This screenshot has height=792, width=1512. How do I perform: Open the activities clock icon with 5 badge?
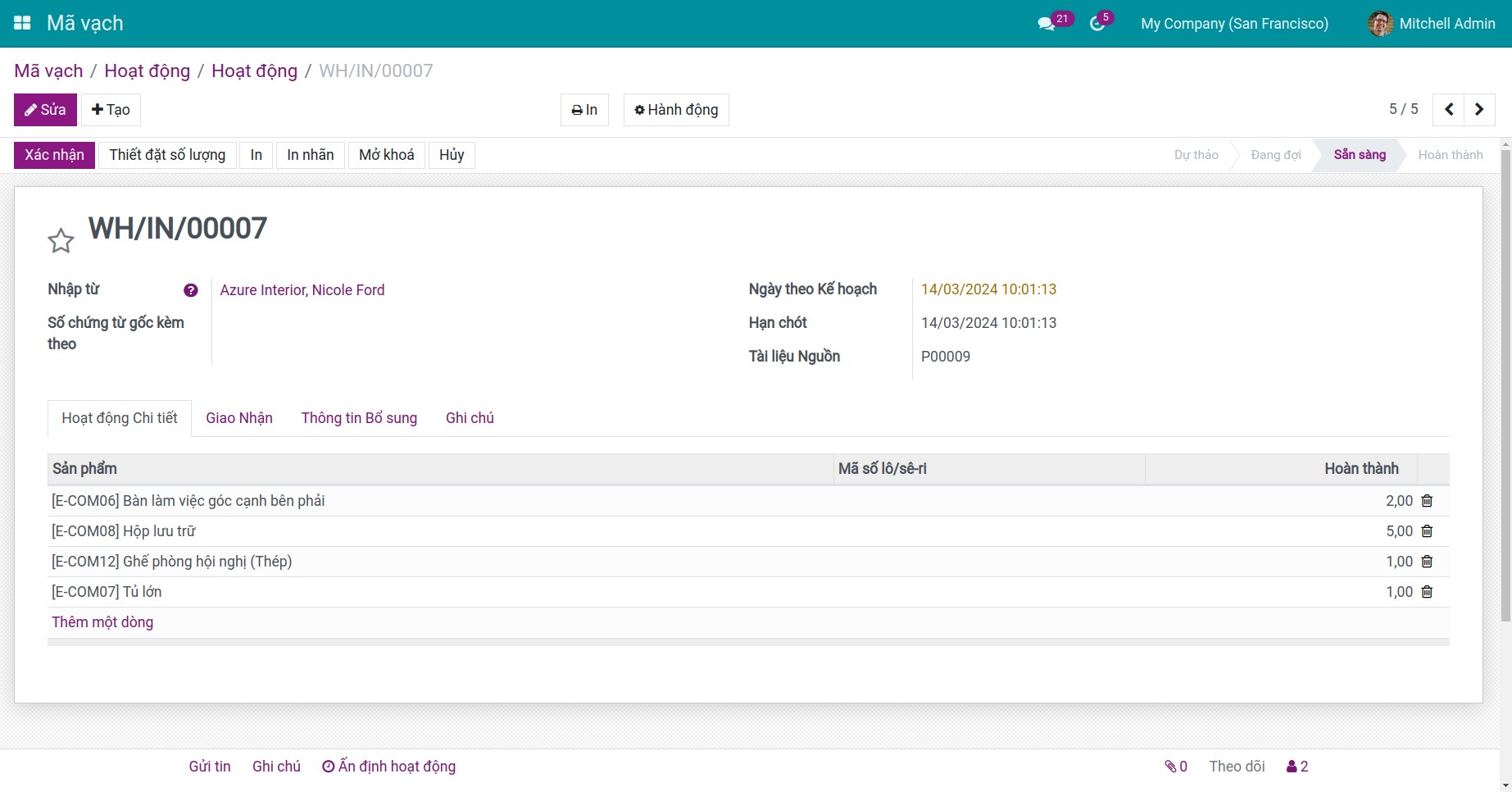click(x=1101, y=22)
